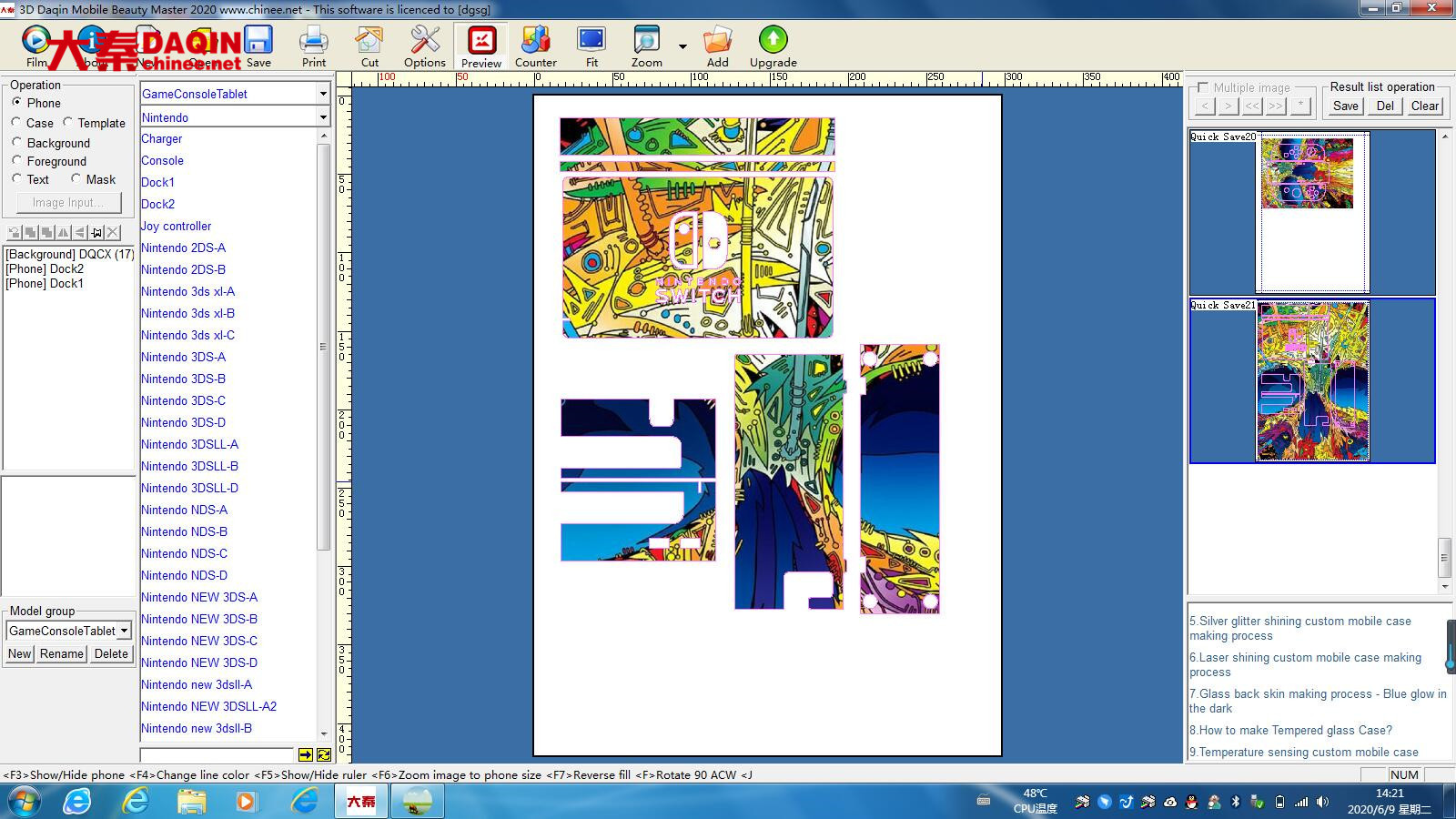Viewport: 1456px width, 819px height.
Task: Open the Nintendo brand dropdown
Action: click(322, 117)
